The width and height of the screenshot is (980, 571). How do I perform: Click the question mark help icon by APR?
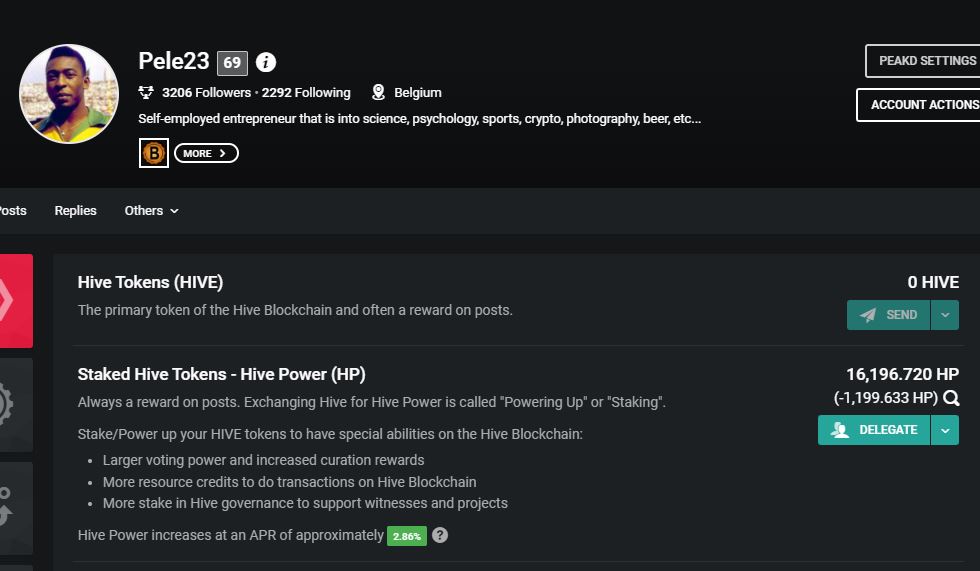point(440,535)
